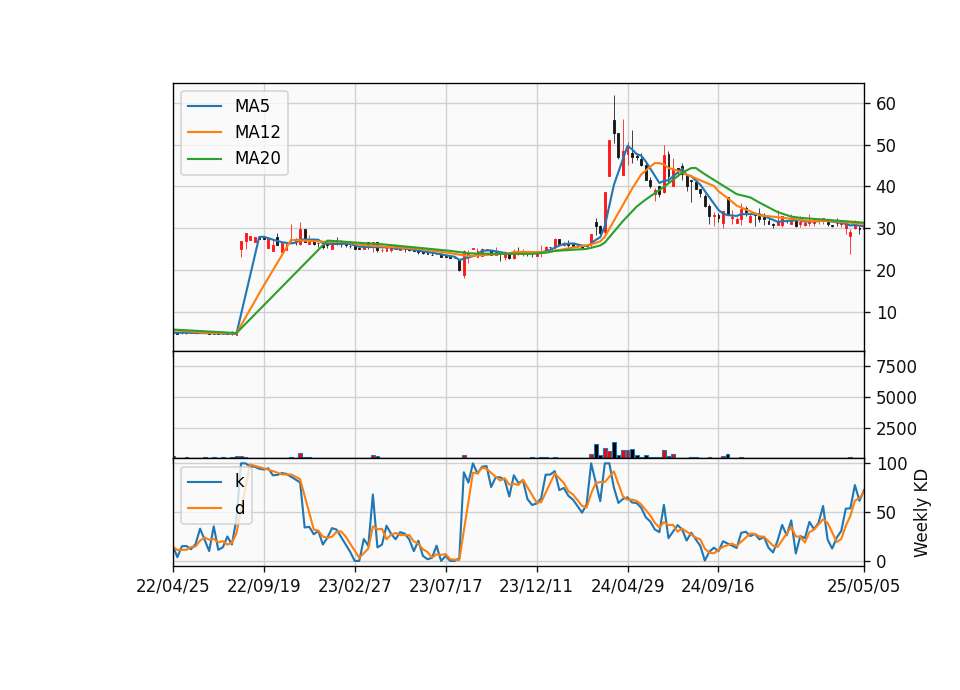The height and width of the screenshot is (690, 960).
Task: Click the price axis value 30
Action: (x=886, y=229)
